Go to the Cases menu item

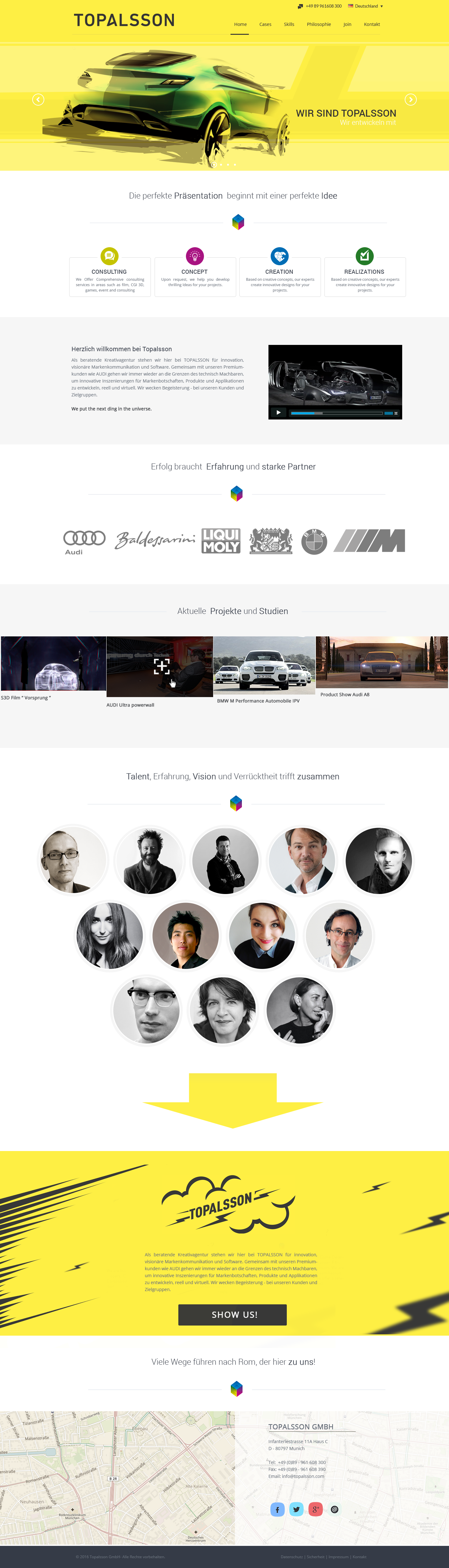[265, 24]
